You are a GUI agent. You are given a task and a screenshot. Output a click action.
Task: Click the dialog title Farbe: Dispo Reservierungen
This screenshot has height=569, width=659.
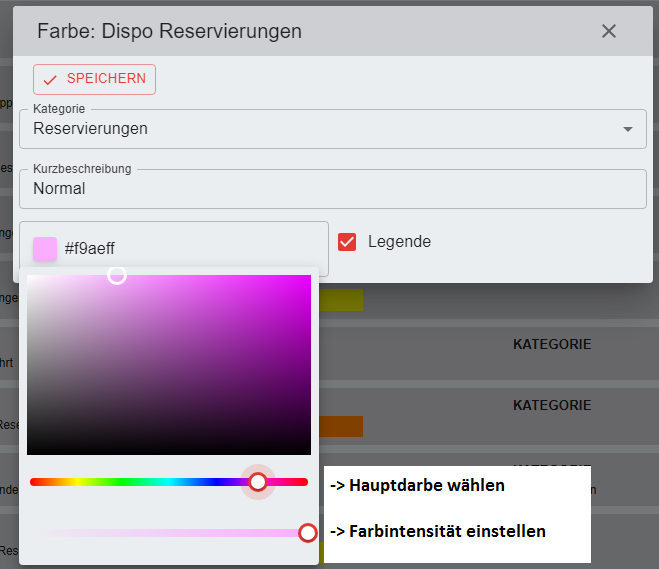pos(169,31)
